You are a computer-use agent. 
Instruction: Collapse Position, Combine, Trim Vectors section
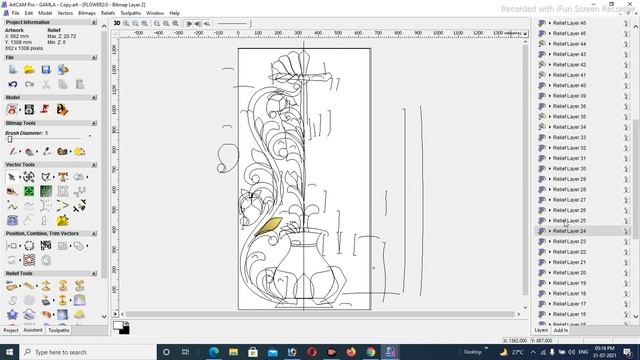(x=94, y=233)
